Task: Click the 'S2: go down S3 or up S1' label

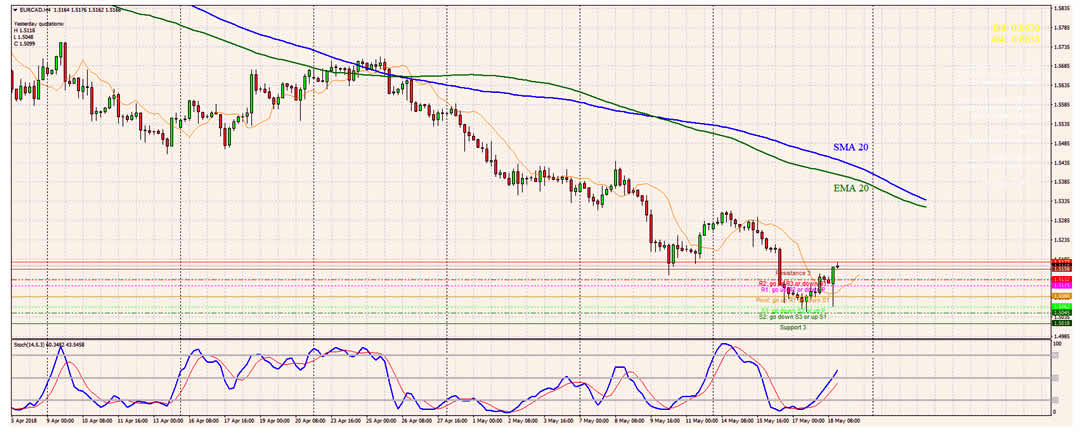Action: 793,317
